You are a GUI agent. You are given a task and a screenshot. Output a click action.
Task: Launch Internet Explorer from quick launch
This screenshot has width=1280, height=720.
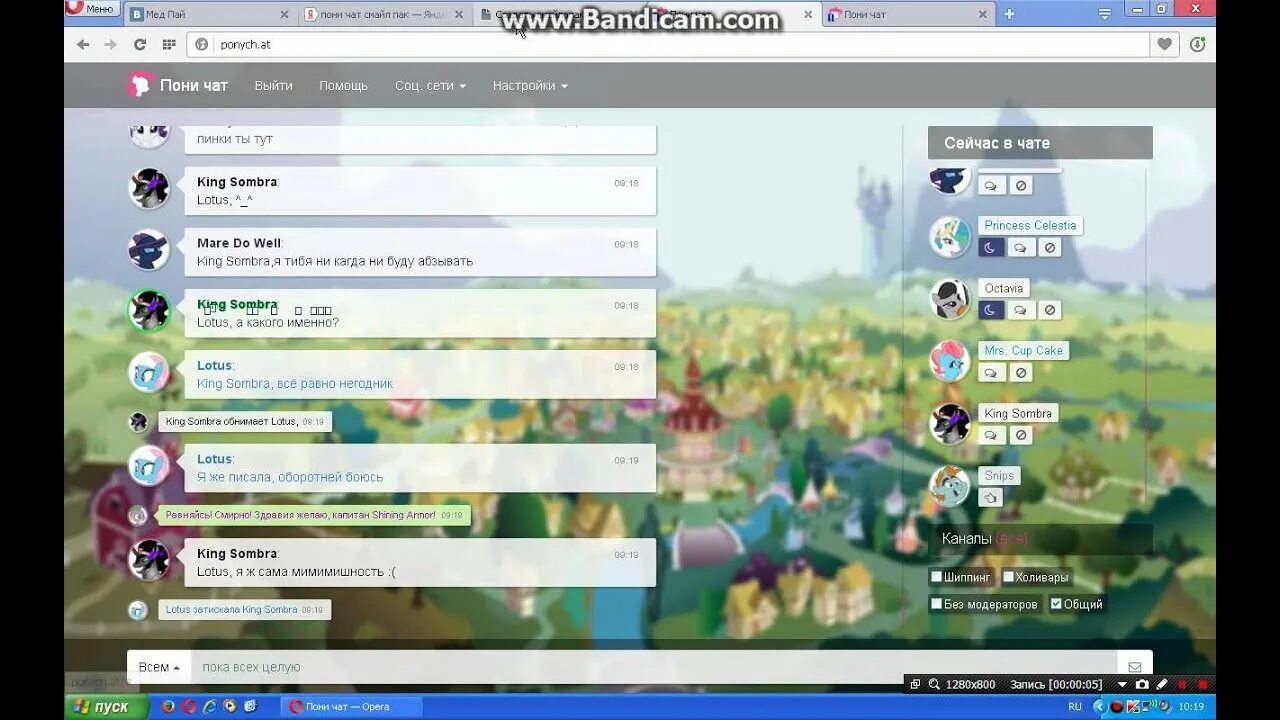pyautogui.click(x=209, y=706)
